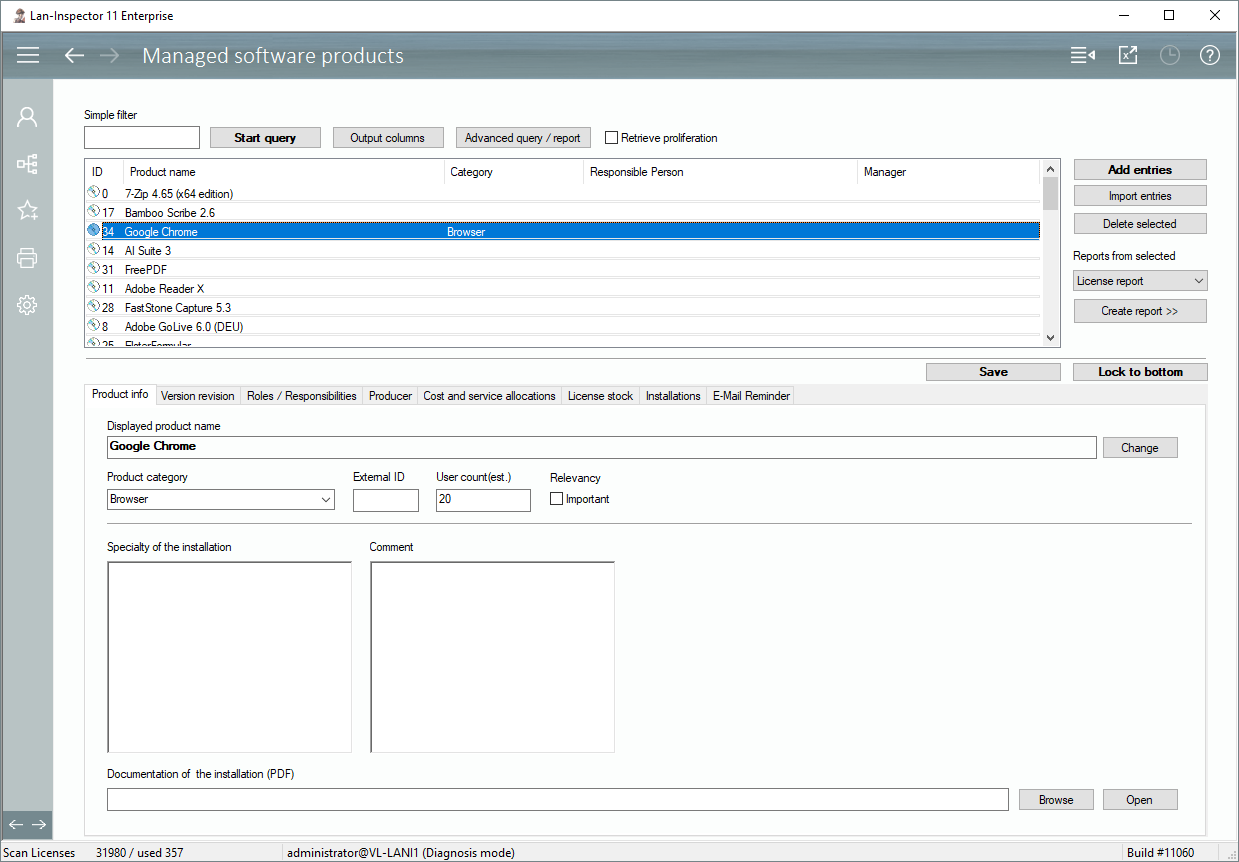Viewport: 1239px width, 862px height.
Task: Click the pop-out window icon in header
Action: click(x=1128, y=56)
